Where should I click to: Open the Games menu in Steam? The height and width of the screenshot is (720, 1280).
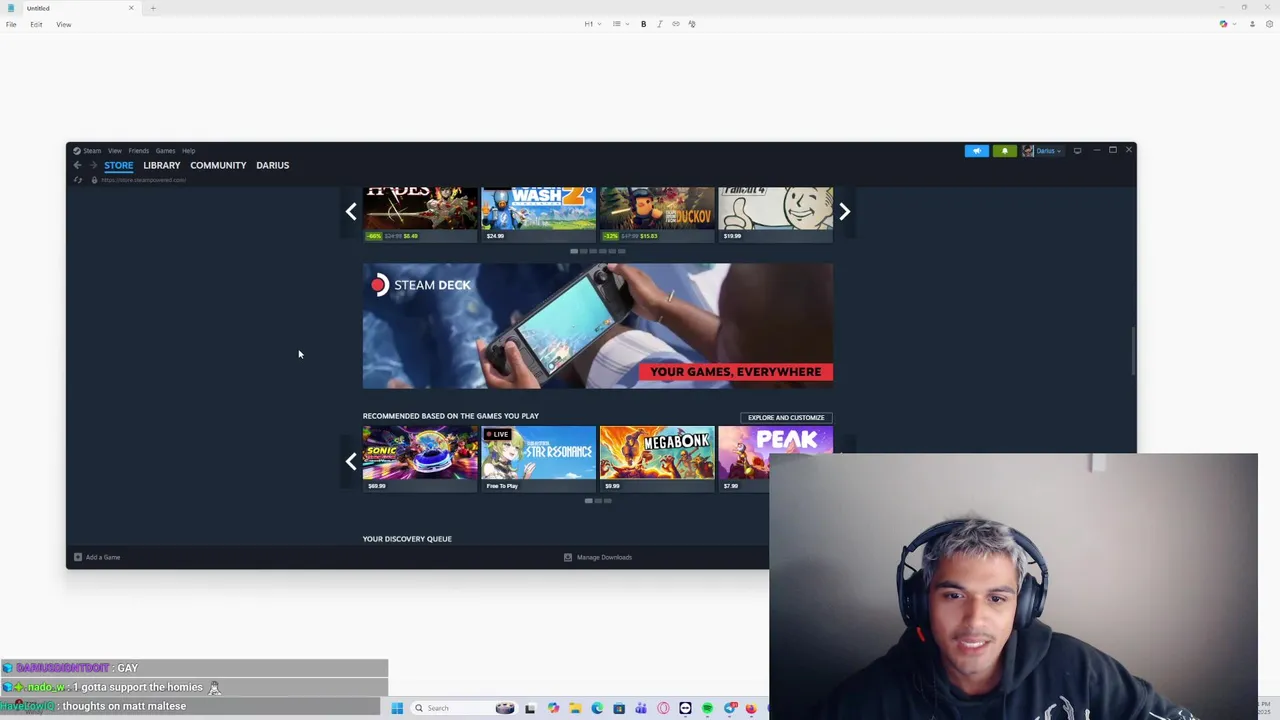165,151
